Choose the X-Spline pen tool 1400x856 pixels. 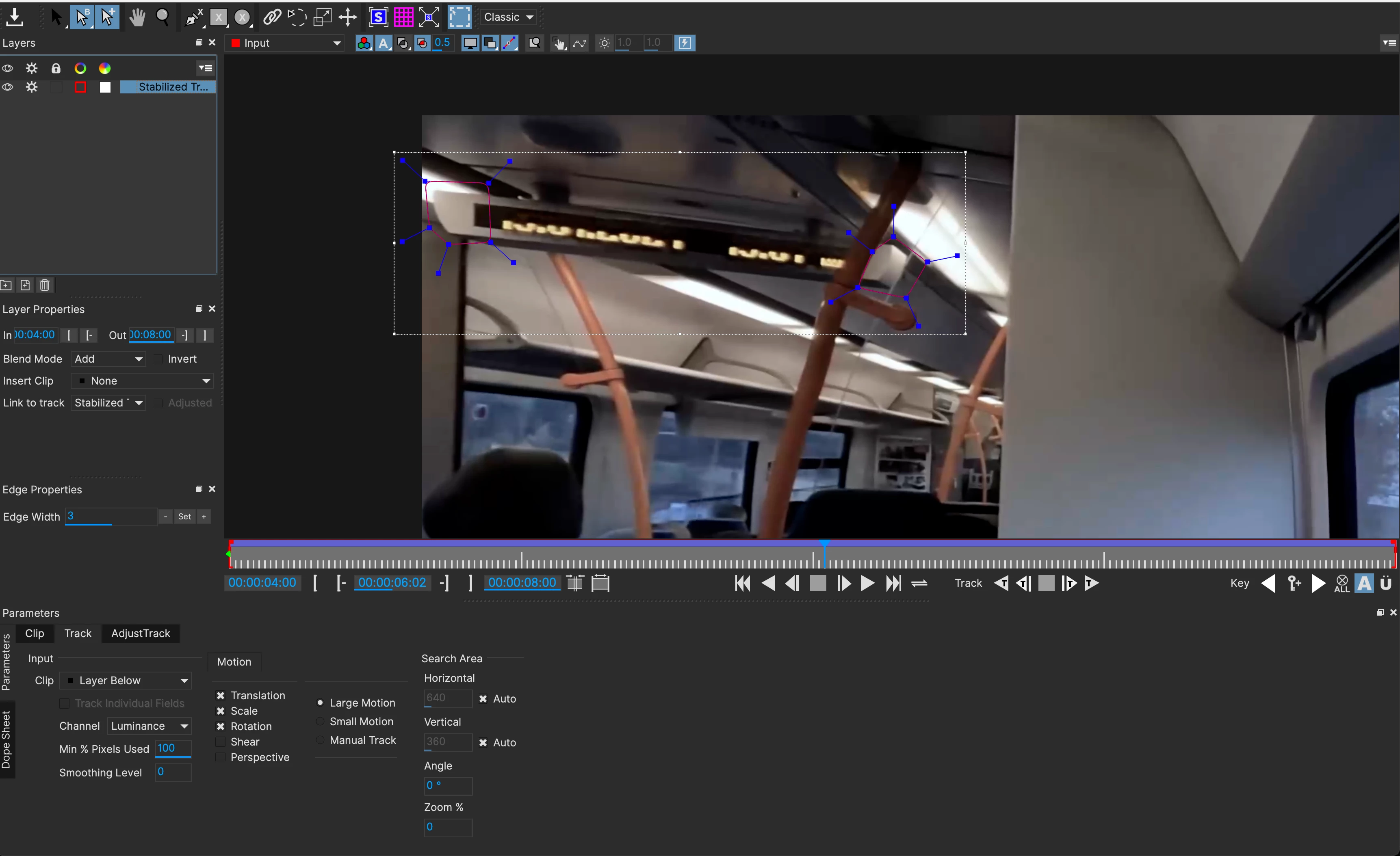194,17
